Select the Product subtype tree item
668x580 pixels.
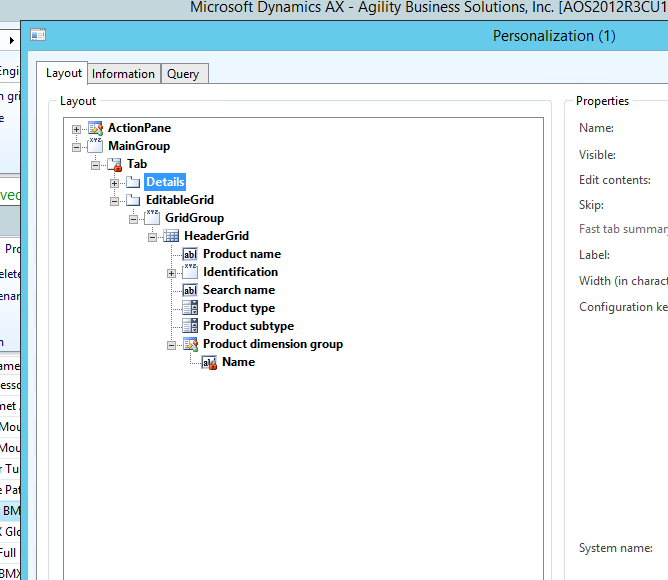248,326
